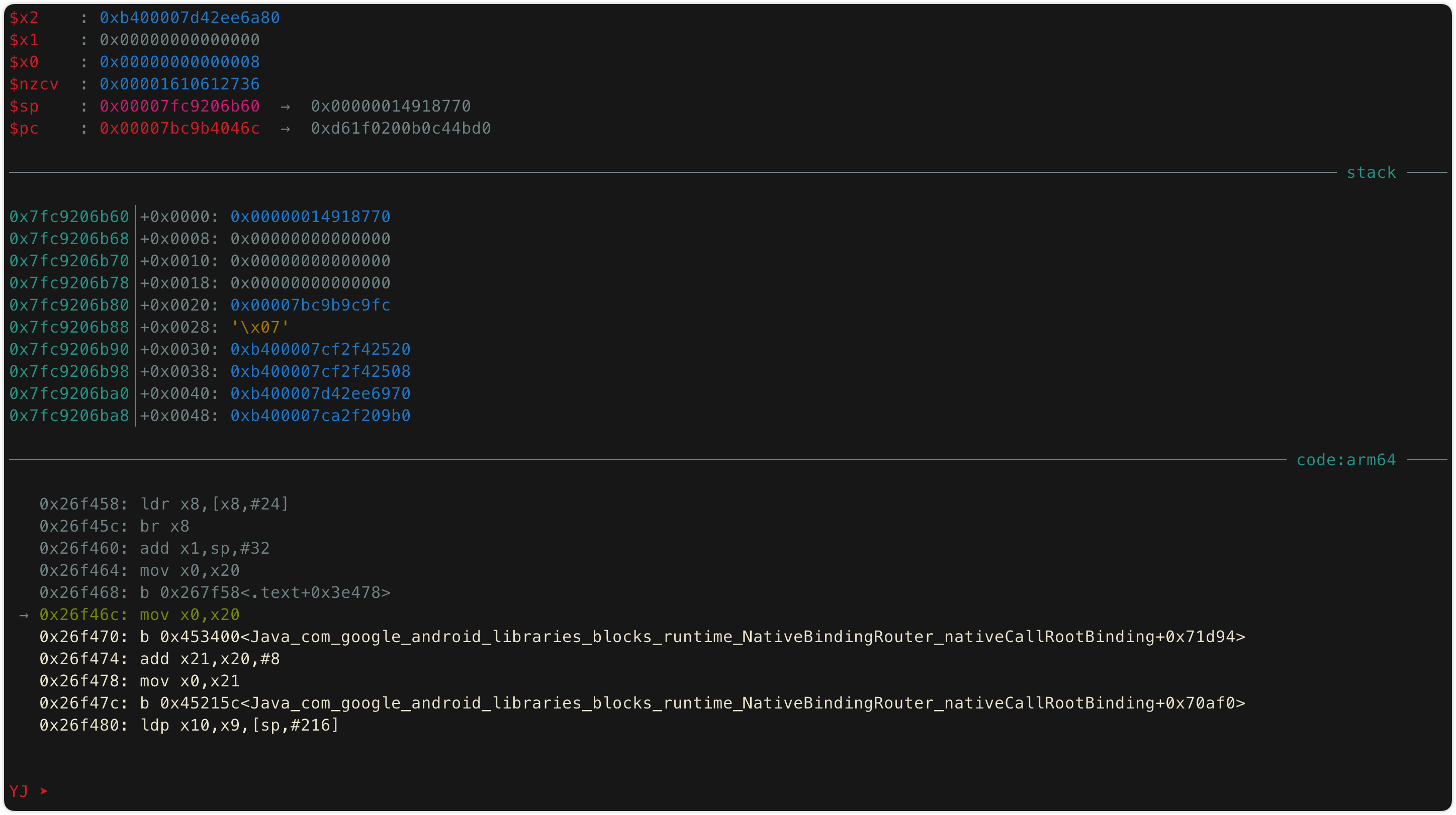The image size is (1456, 815).
Task: Select the dereferenced value 0xd61f0200b0c44bd0
Action: [x=401, y=128]
